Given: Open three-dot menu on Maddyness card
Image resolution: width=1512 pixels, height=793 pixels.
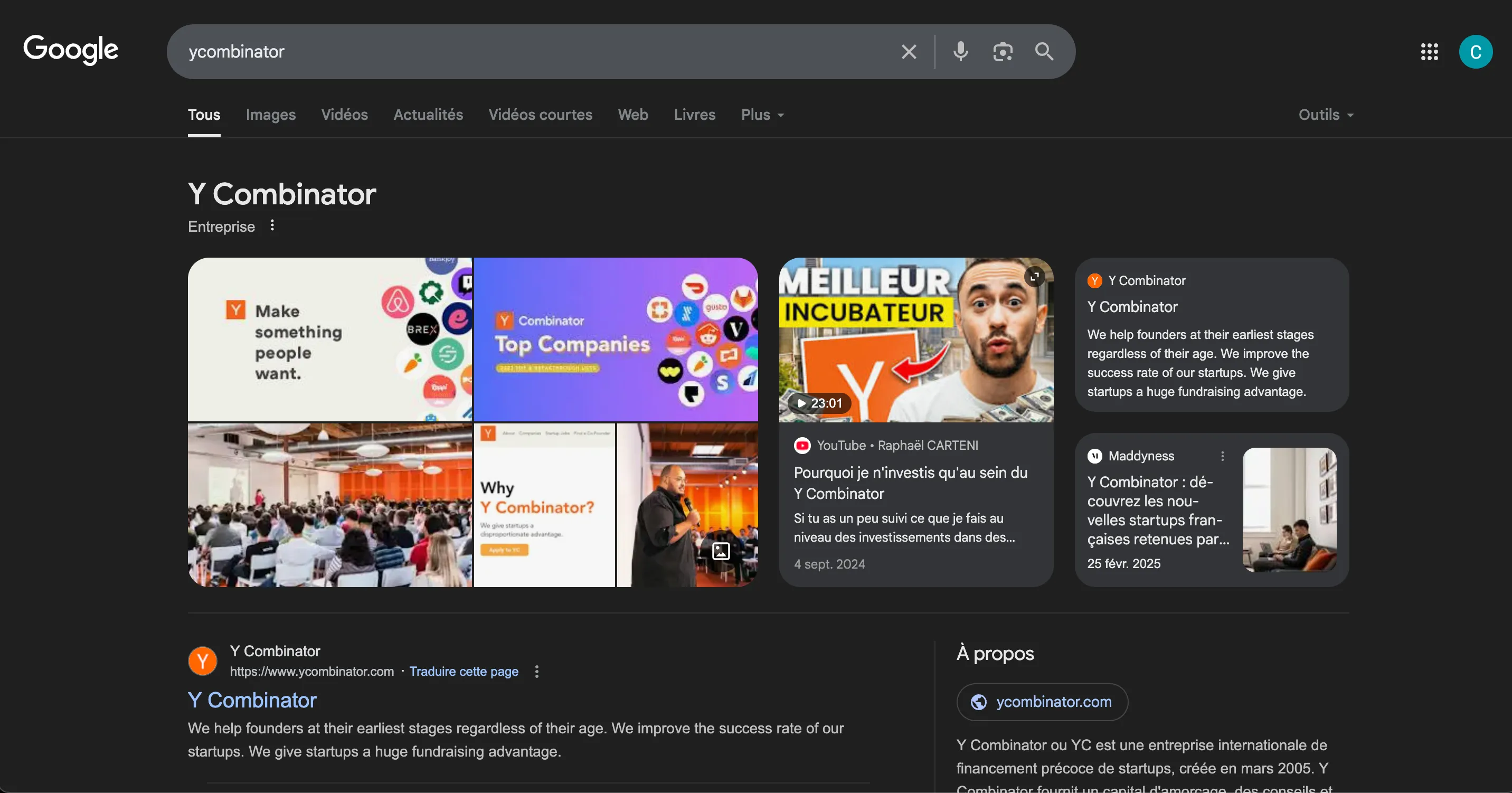Looking at the screenshot, I should point(1223,456).
